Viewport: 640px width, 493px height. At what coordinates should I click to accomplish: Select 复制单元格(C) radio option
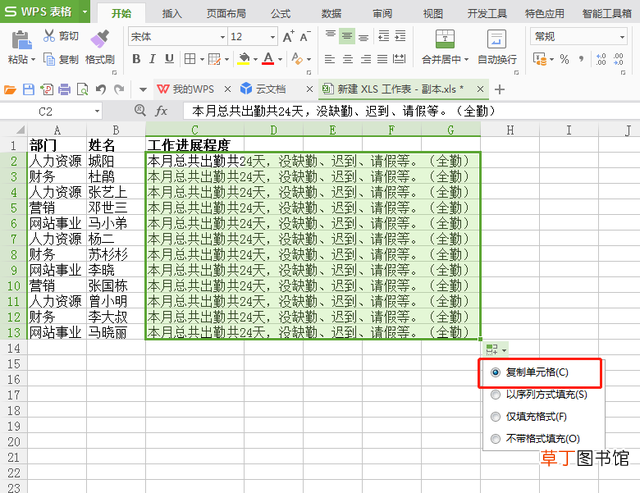pos(496,372)
